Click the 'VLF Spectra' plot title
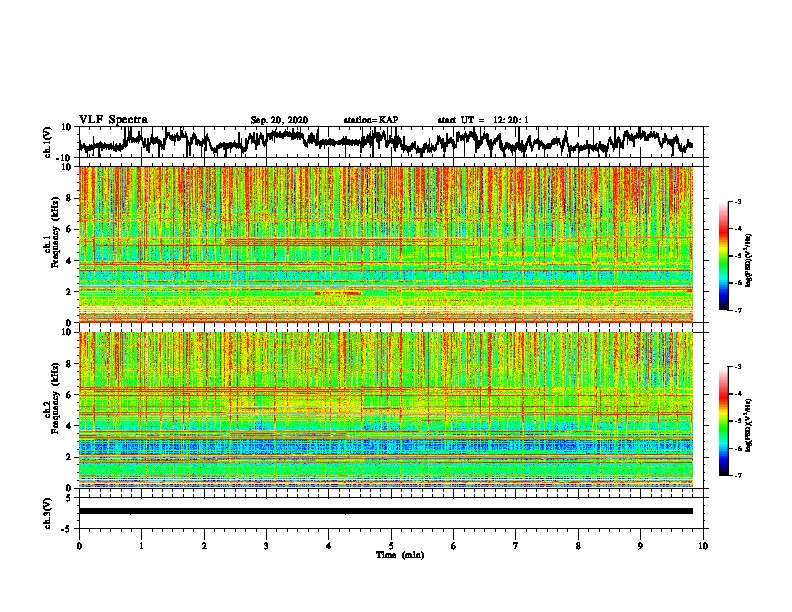This screenshot has height=612, width=792. [113, 120]
